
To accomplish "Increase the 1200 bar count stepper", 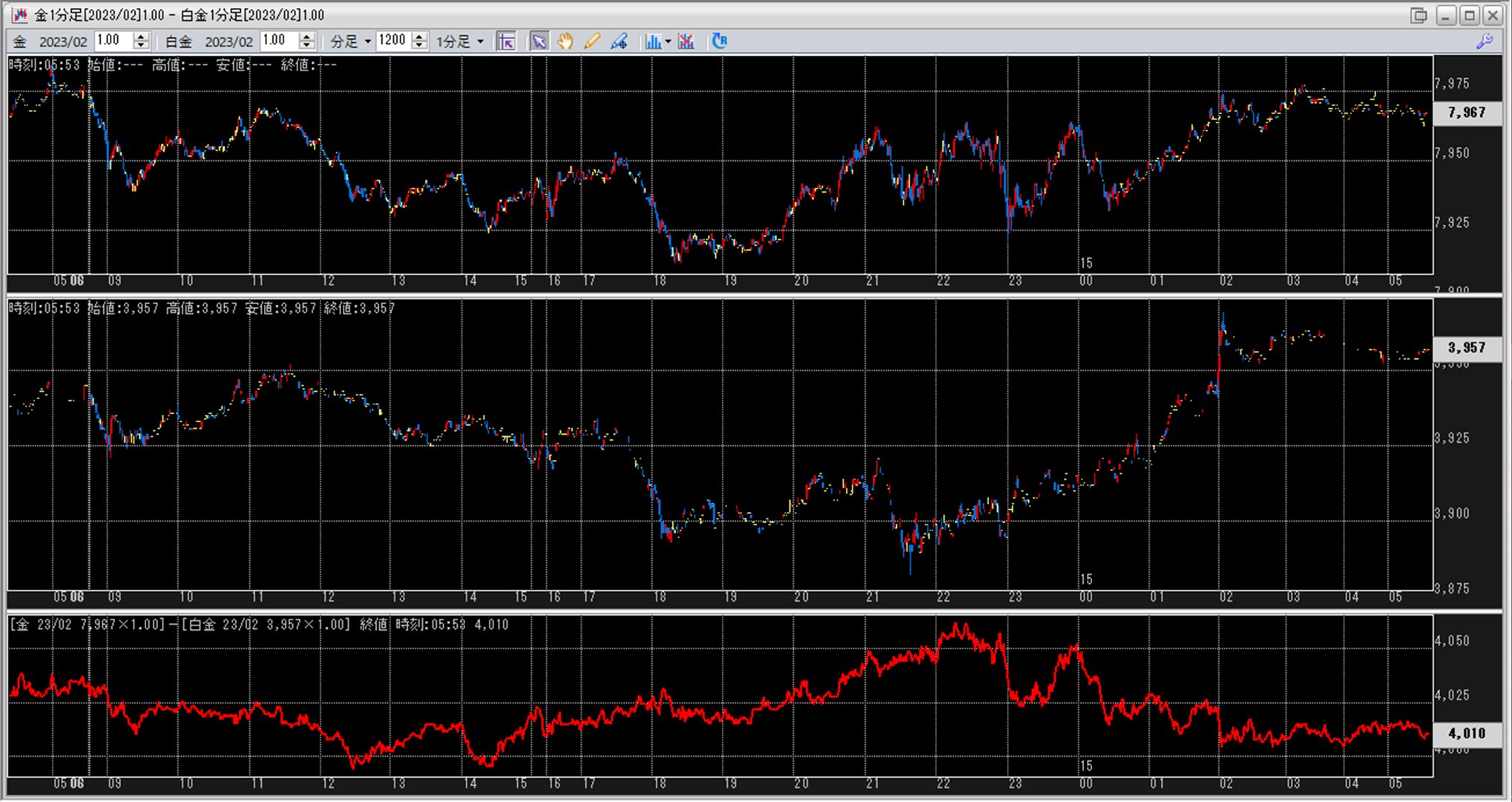I will click(x=419, y=36).
